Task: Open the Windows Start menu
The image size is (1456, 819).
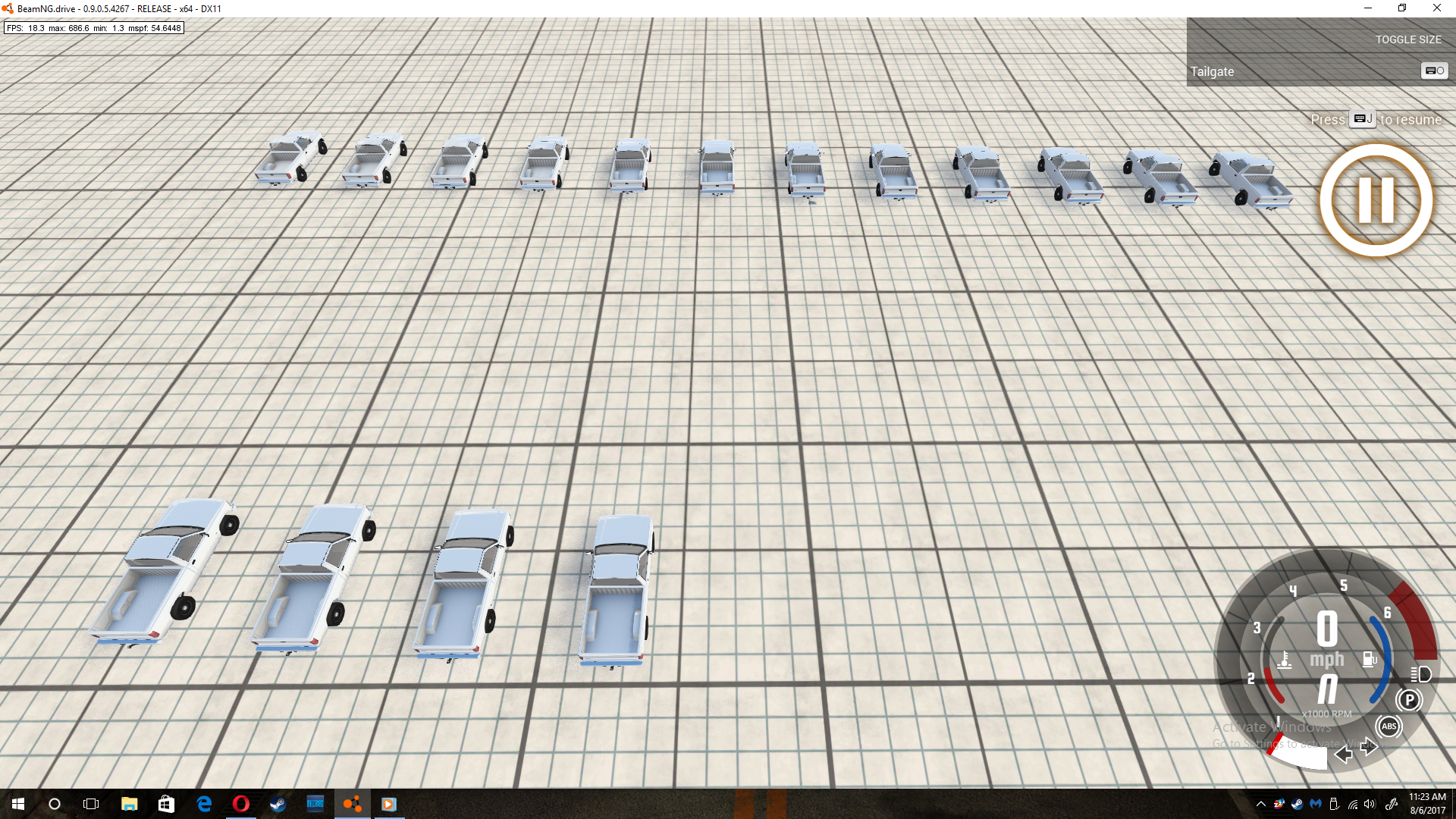Action: click(18, 804)
